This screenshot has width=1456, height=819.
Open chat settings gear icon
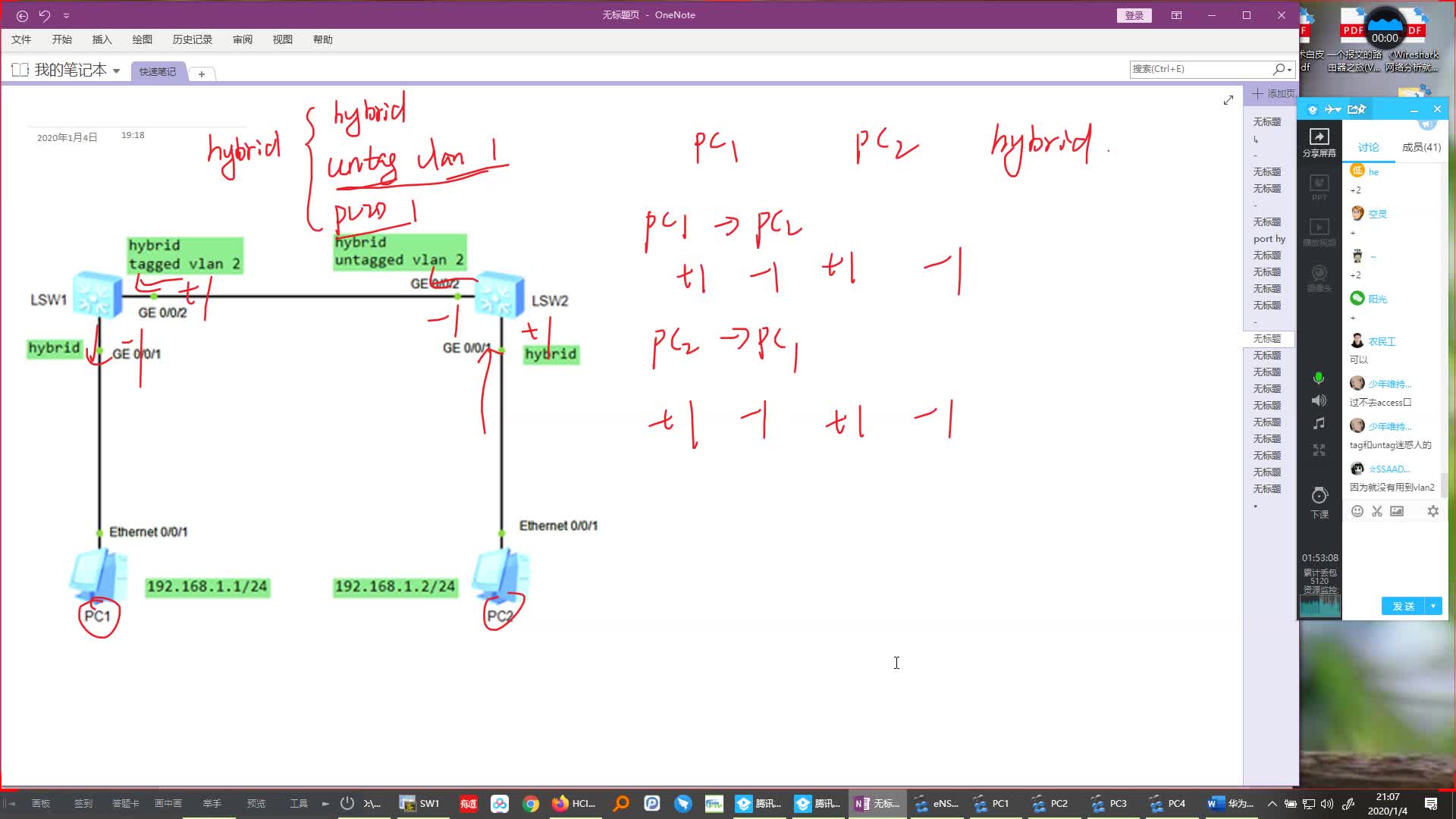pyautogui.click(x=1432, y=511)
